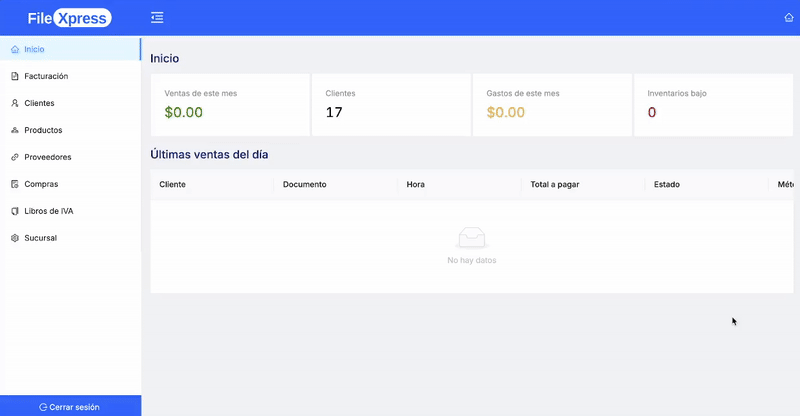
Task: Click the empty inbox icon in table
Action: point(472,238)
